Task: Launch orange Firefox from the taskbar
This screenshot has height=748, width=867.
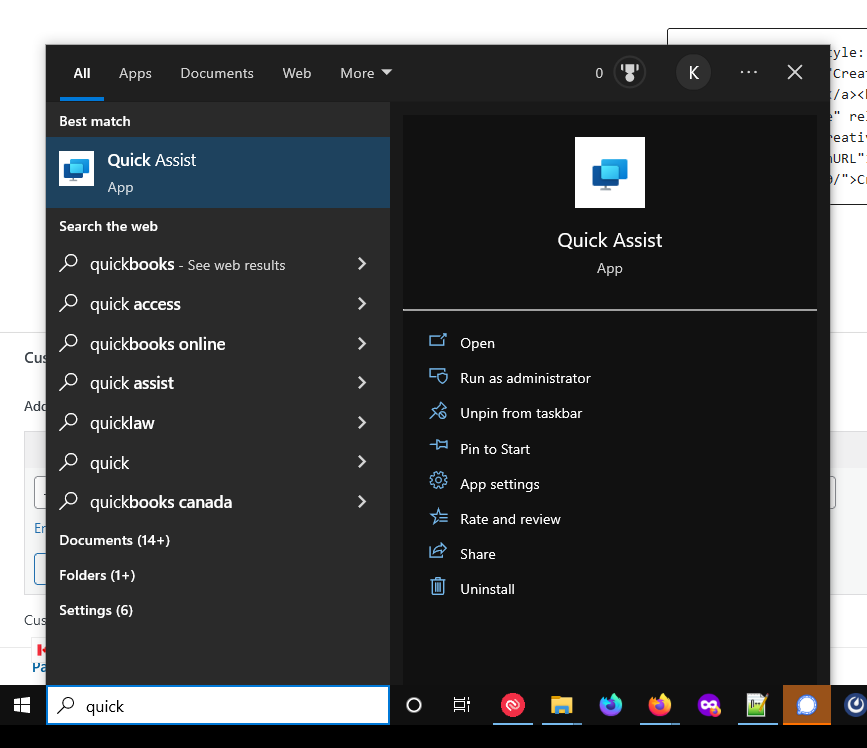Action: pyautogui.click(x=660, y=705)
